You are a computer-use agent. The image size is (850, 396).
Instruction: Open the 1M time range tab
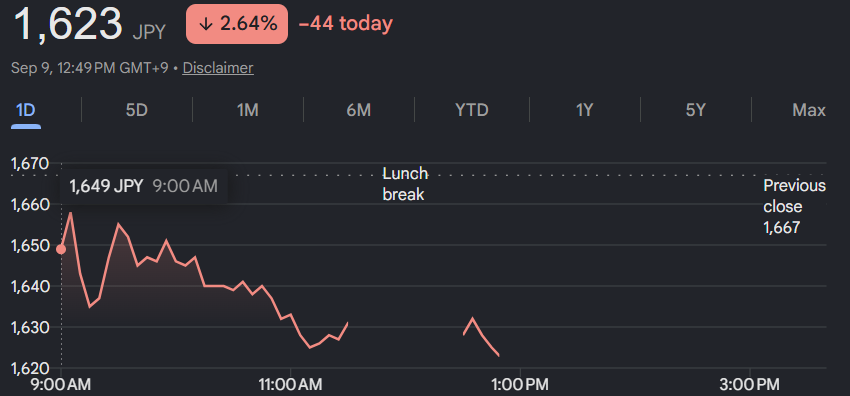coord(247,111)
